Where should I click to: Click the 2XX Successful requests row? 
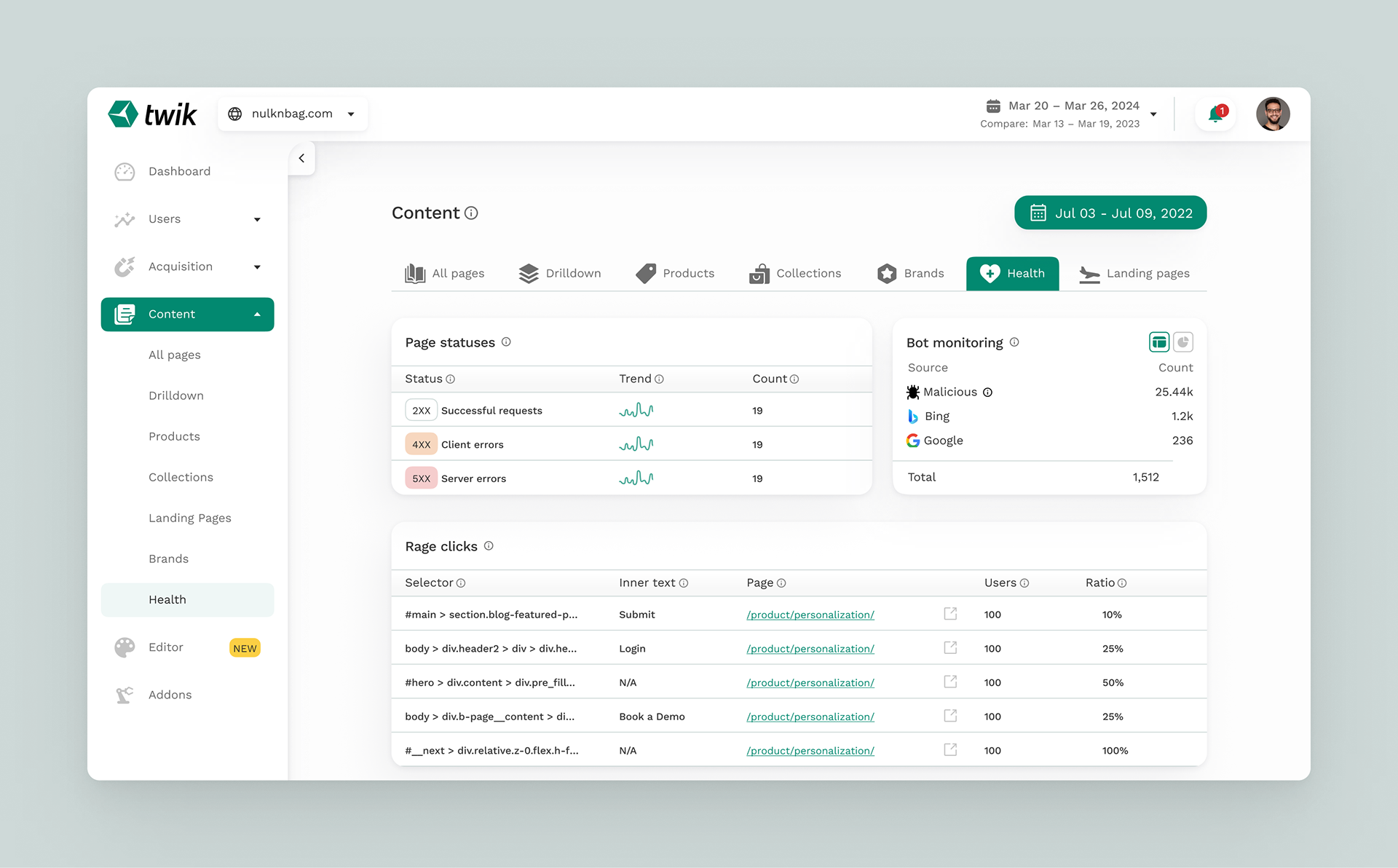pyautogui.click(x=631, y=411)
